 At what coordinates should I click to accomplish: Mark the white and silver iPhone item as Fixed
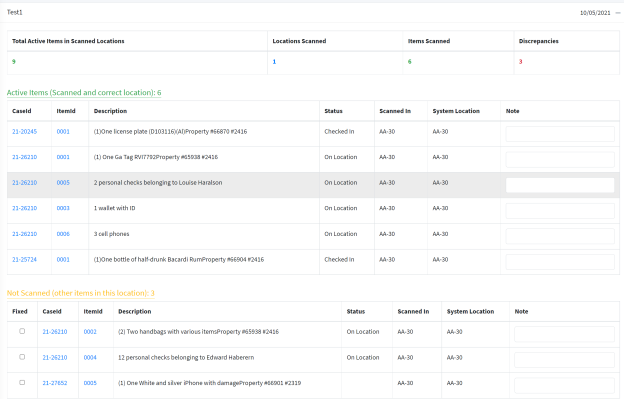(x=22, y=382)
